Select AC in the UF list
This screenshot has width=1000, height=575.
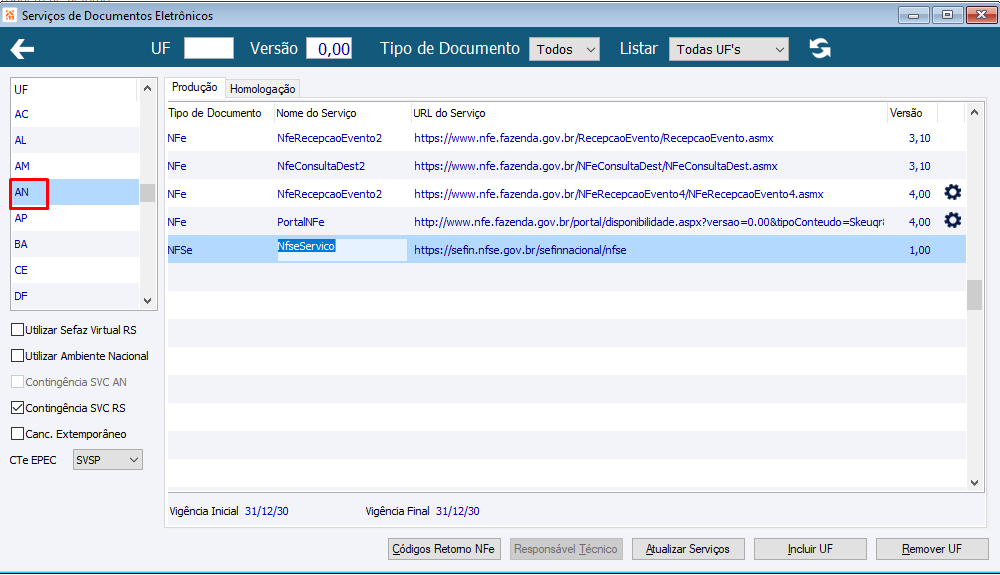pos(75,114)
